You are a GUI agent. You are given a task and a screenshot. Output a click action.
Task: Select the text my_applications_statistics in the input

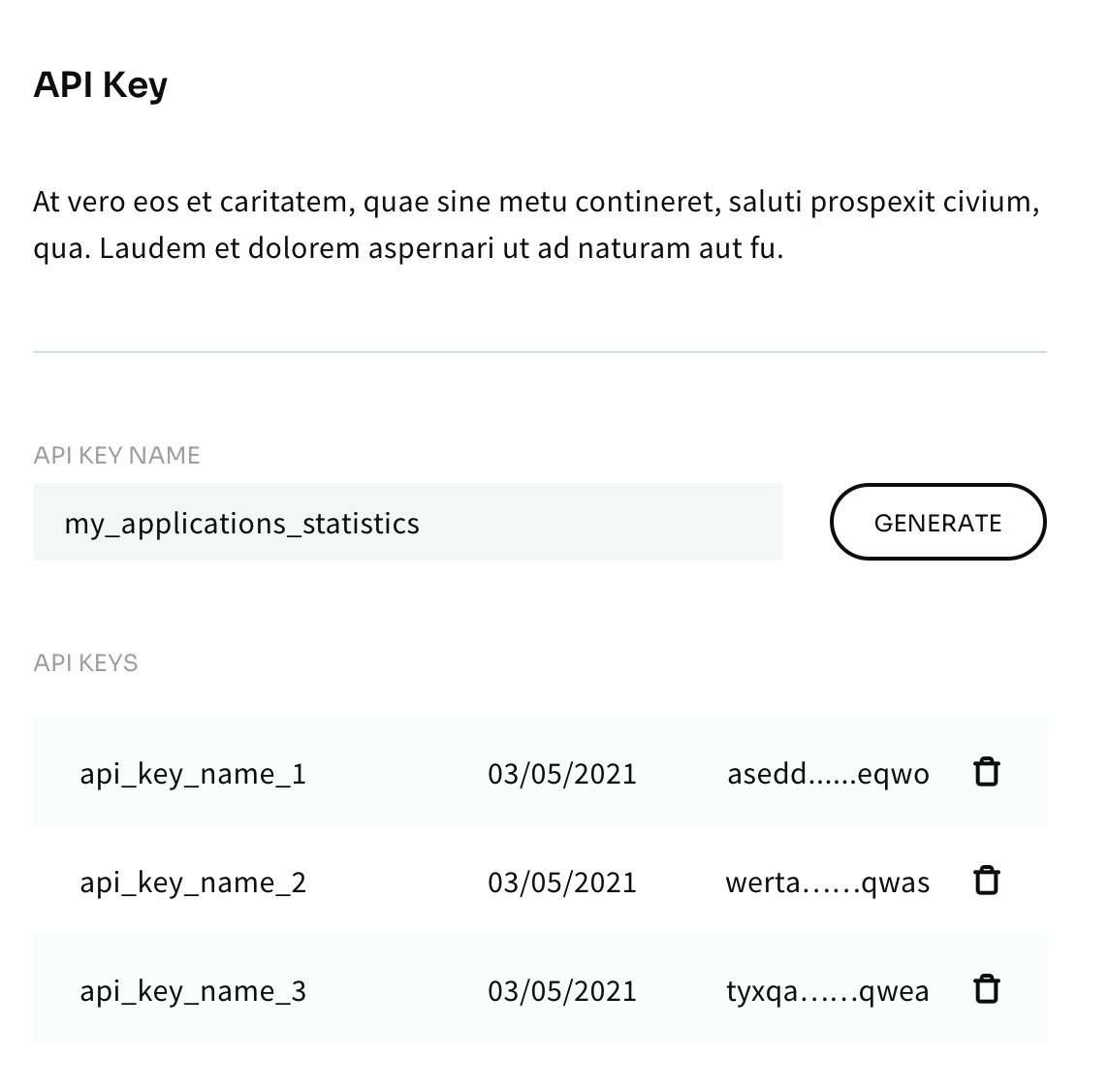(241, 522)
